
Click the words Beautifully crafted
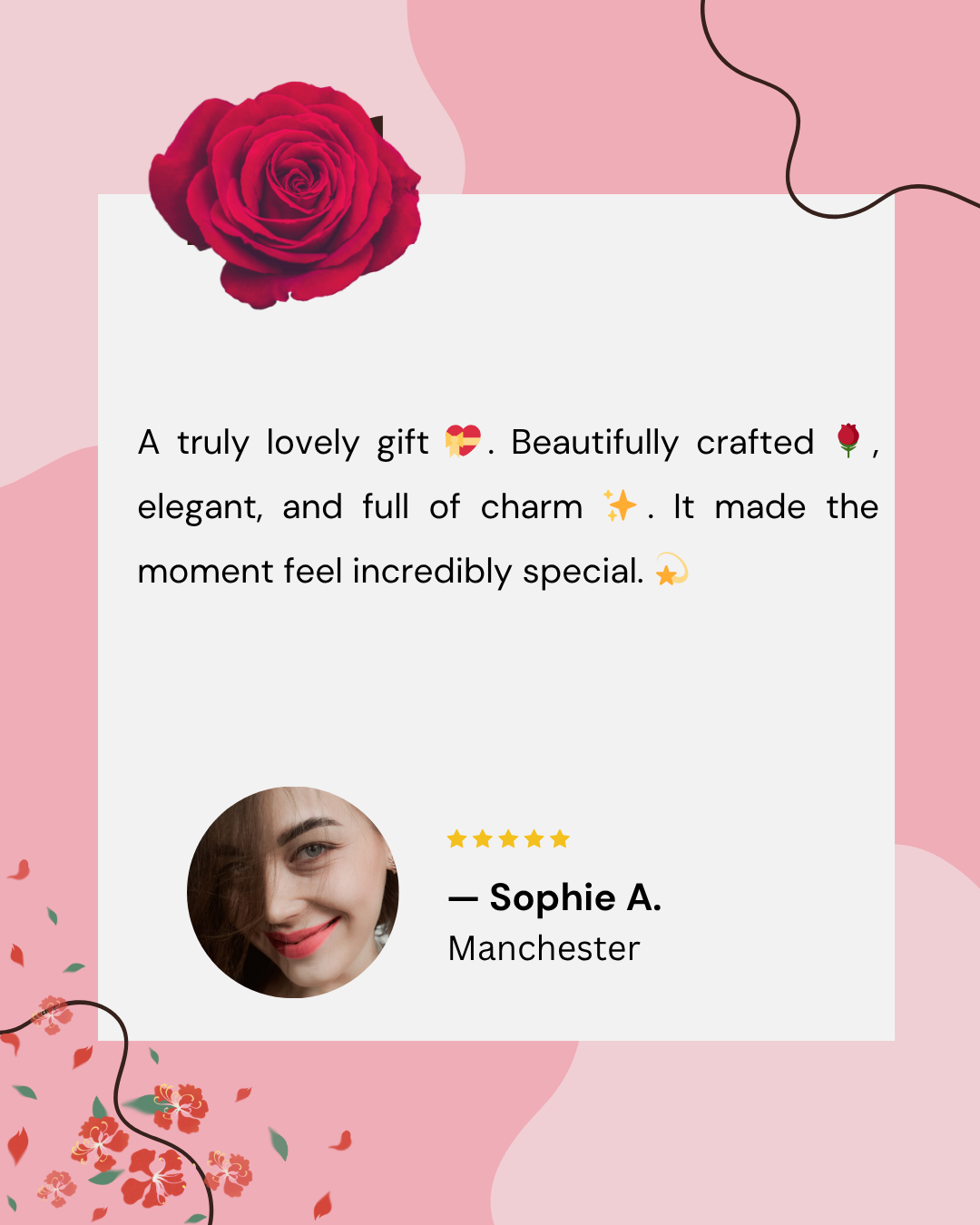click(x=662, y=442)
